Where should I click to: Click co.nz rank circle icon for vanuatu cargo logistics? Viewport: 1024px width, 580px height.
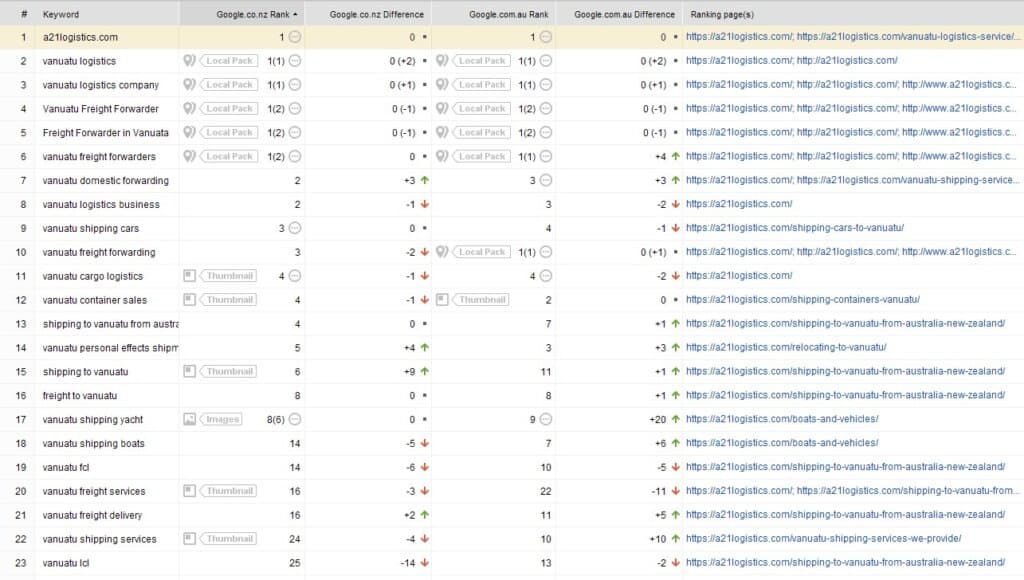pyautogui.click(x=295, y=276)
